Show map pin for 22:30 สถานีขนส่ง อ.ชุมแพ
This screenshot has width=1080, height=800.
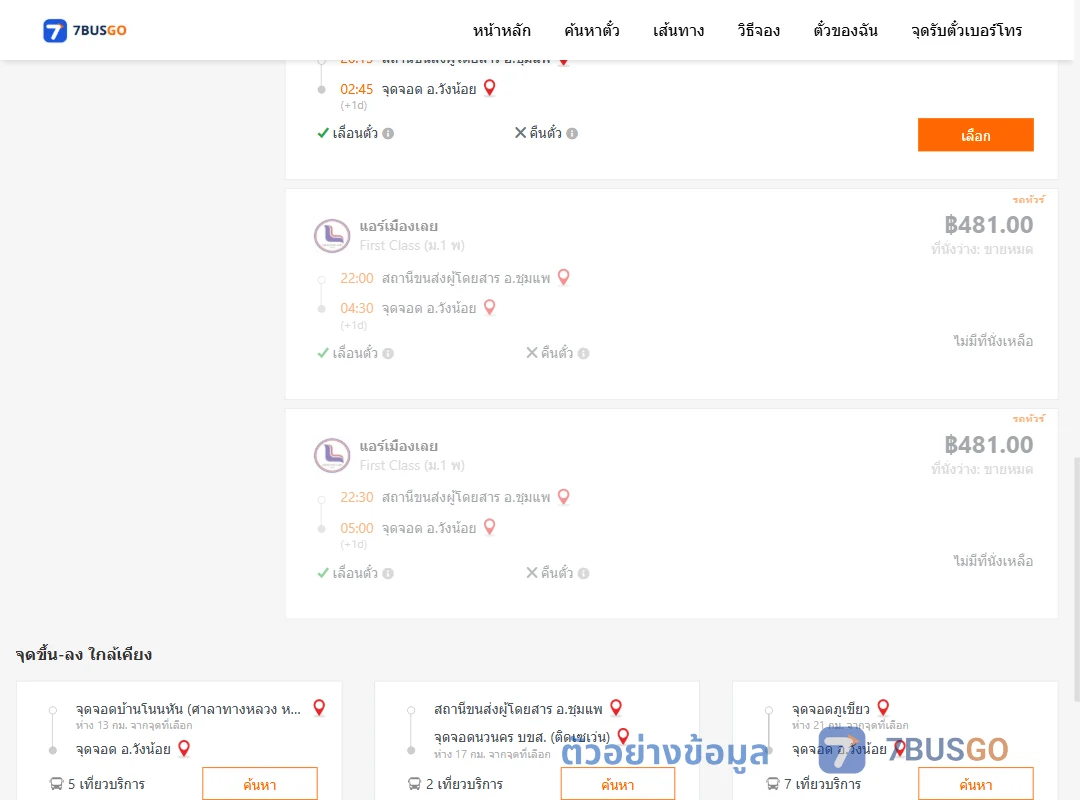[x=563, y=496]
